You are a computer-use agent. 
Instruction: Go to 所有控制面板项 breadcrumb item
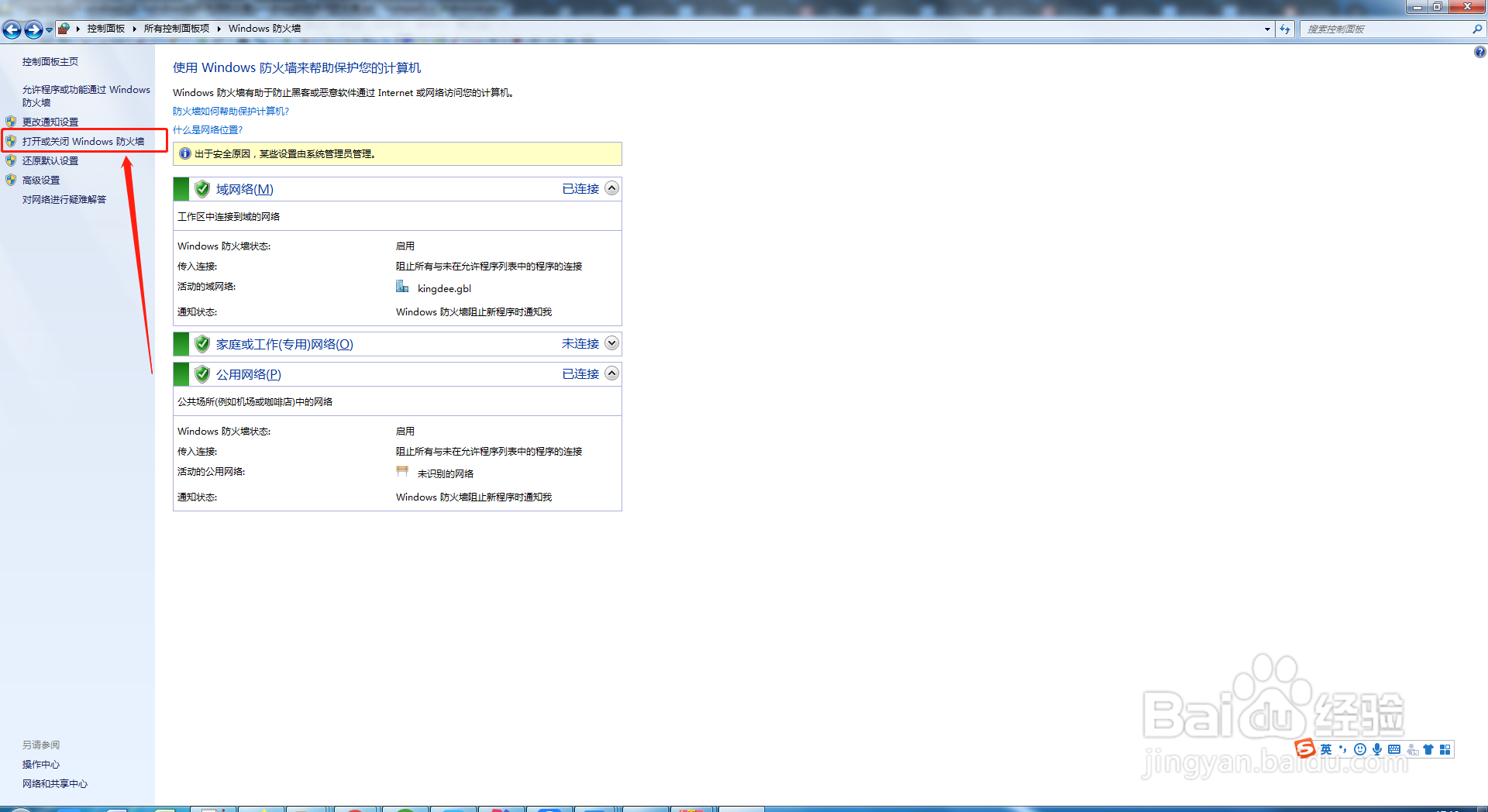click(177, 28)
